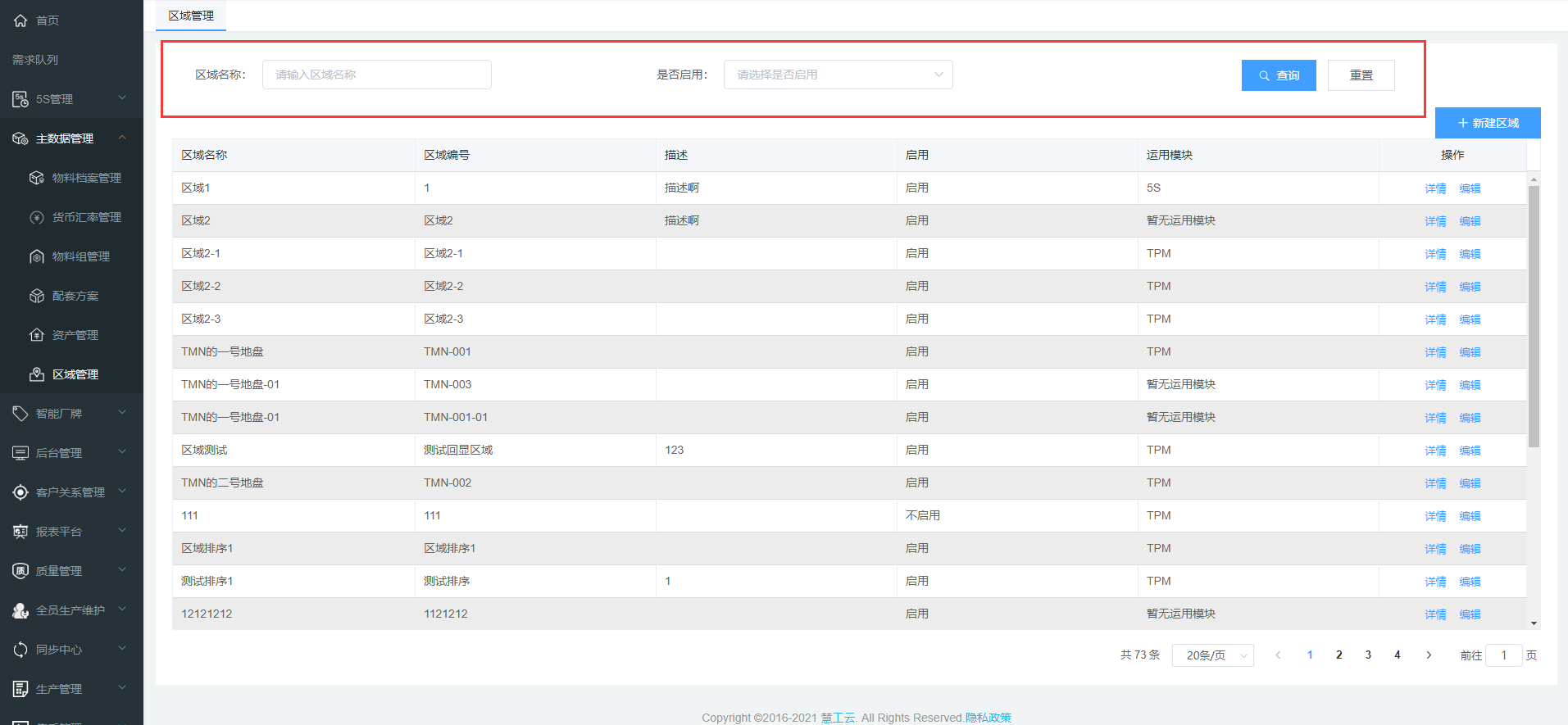Open 详情 link for 区域2-1 row
Viewport: 1568px width, 725px height.
pyautogui.click(x=1435, y=254)
